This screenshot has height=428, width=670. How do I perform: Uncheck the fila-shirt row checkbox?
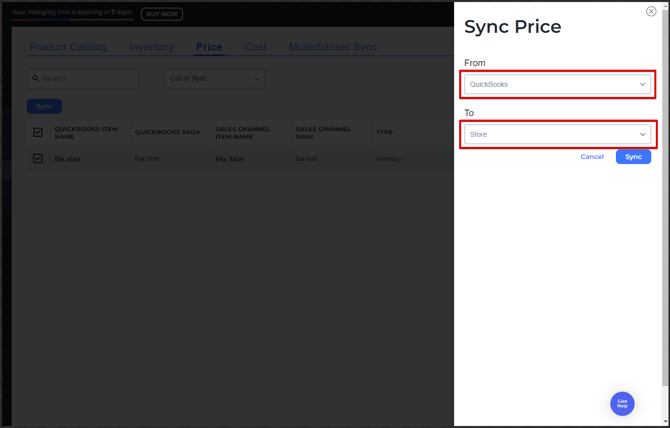[38, 159]
